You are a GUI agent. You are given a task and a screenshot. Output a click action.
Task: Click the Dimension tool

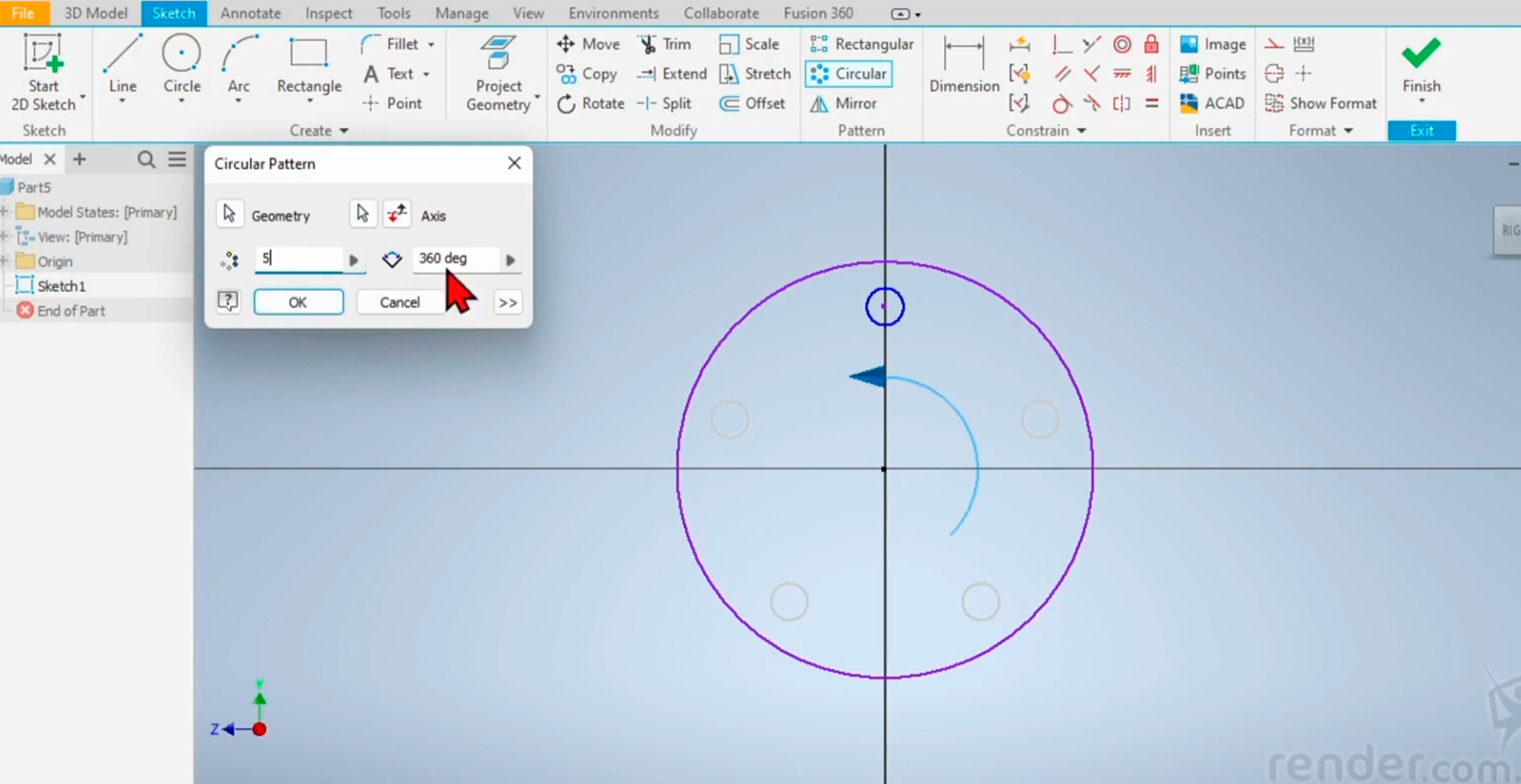(x=964, y=65)
